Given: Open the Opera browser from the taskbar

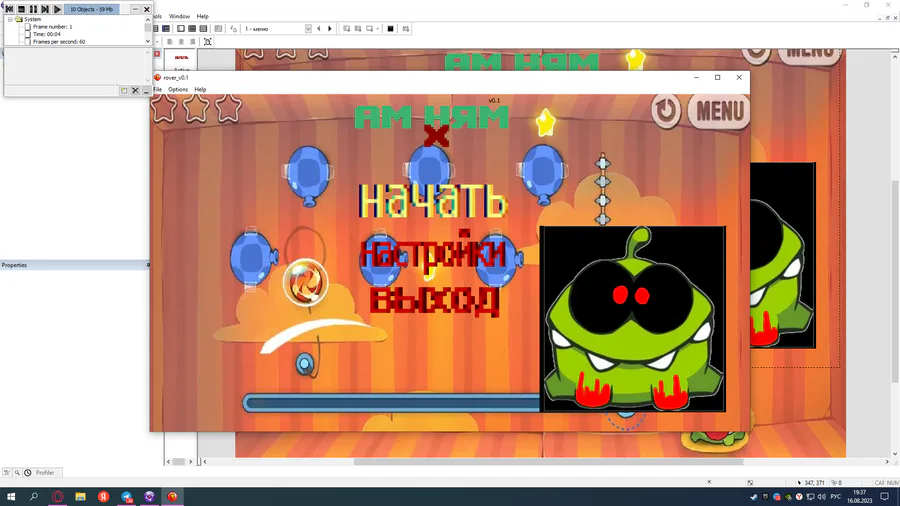Looking at the screenshot, I should (57, 496).
